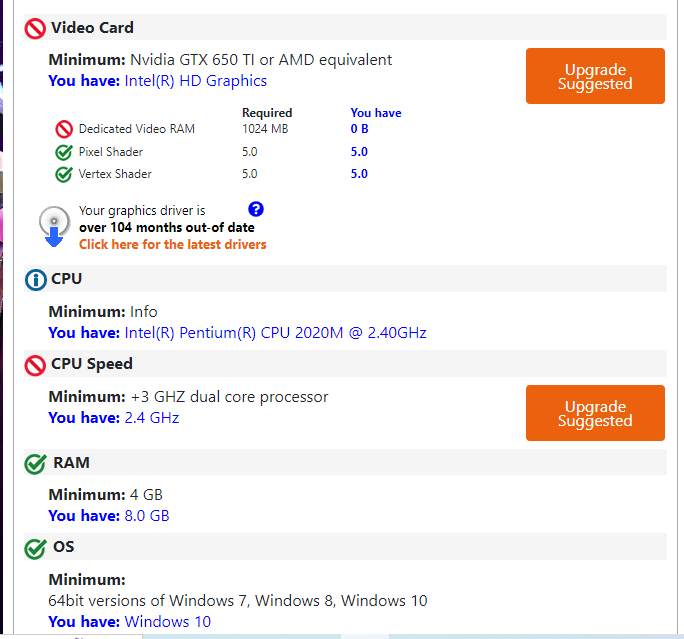684x639 pixels.
Task: Click the OS green check icon
Action: click(35, 549)
